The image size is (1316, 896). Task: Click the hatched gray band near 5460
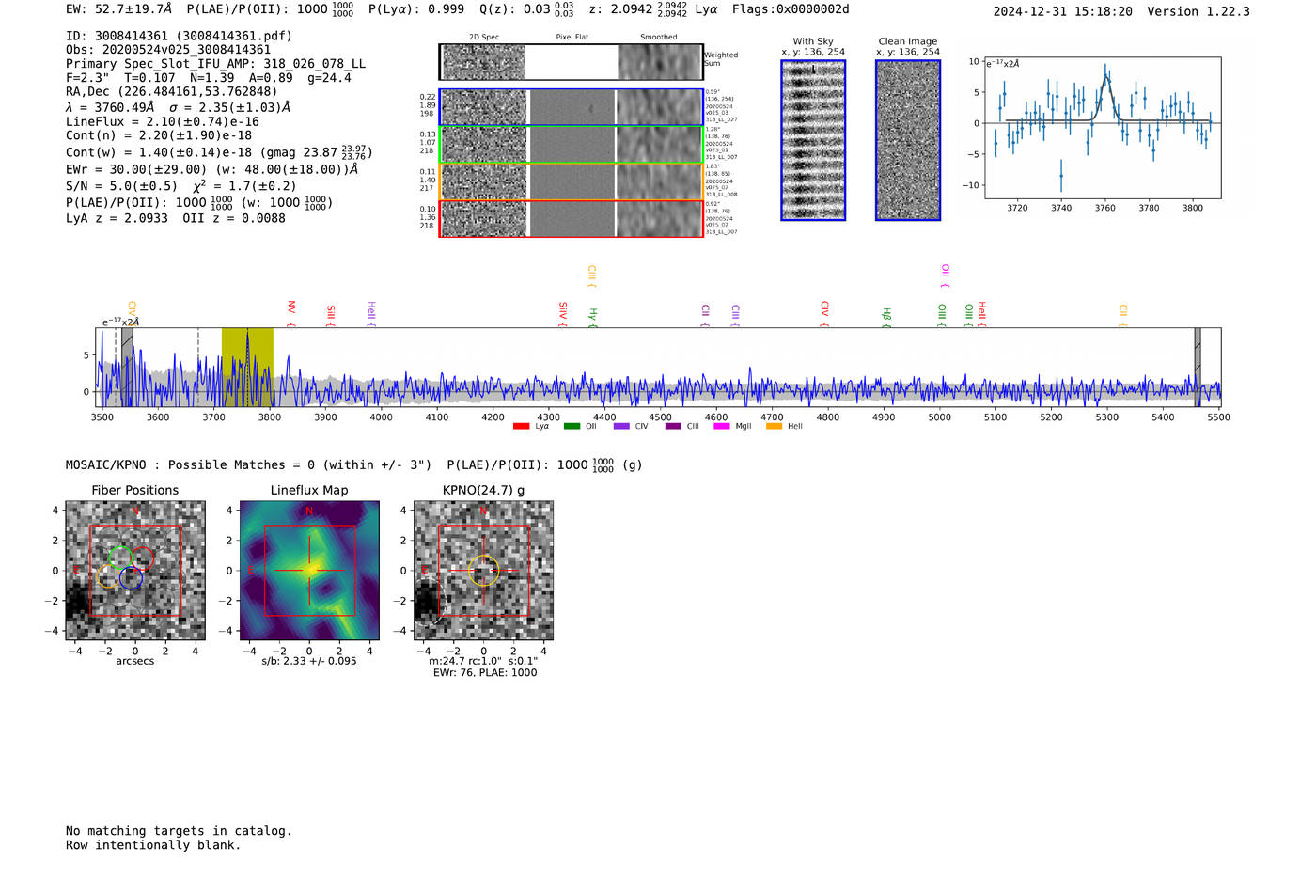pos(1198,367)
